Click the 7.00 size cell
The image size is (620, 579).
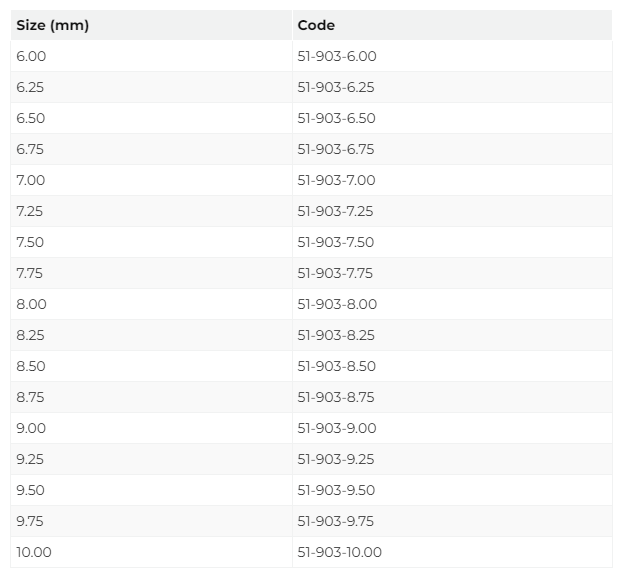click(151, 180)
